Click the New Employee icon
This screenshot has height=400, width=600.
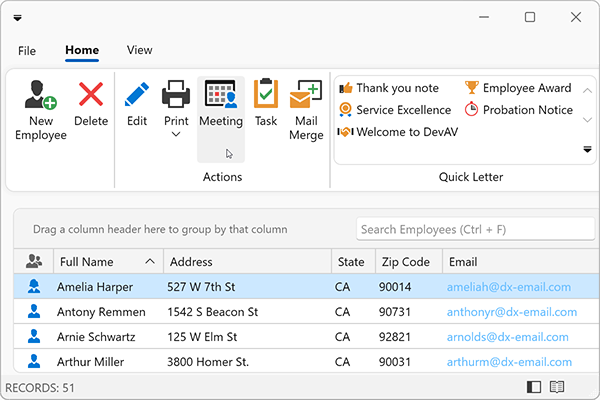click(40, 95)
